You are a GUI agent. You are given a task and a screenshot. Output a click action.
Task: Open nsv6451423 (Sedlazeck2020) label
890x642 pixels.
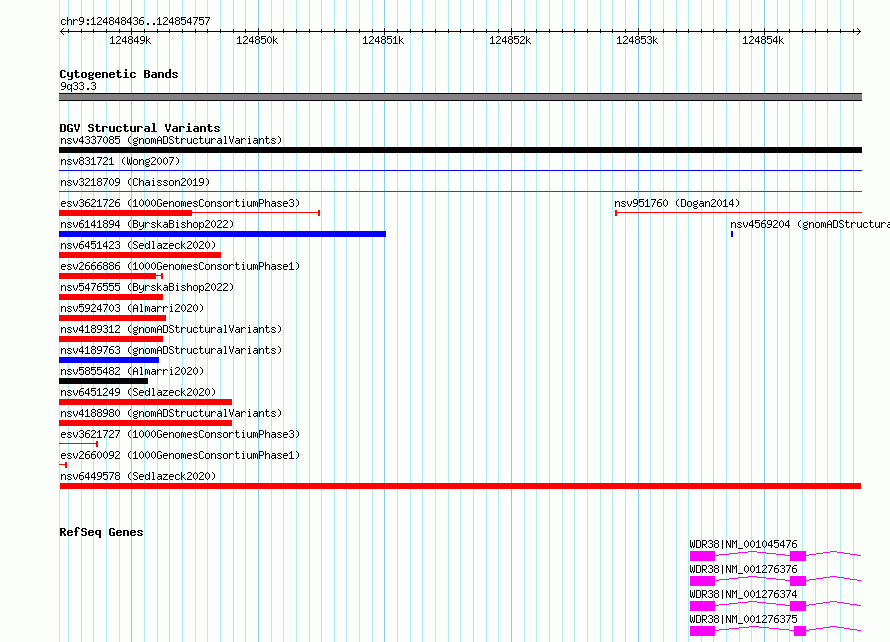(x=138, y=245)
